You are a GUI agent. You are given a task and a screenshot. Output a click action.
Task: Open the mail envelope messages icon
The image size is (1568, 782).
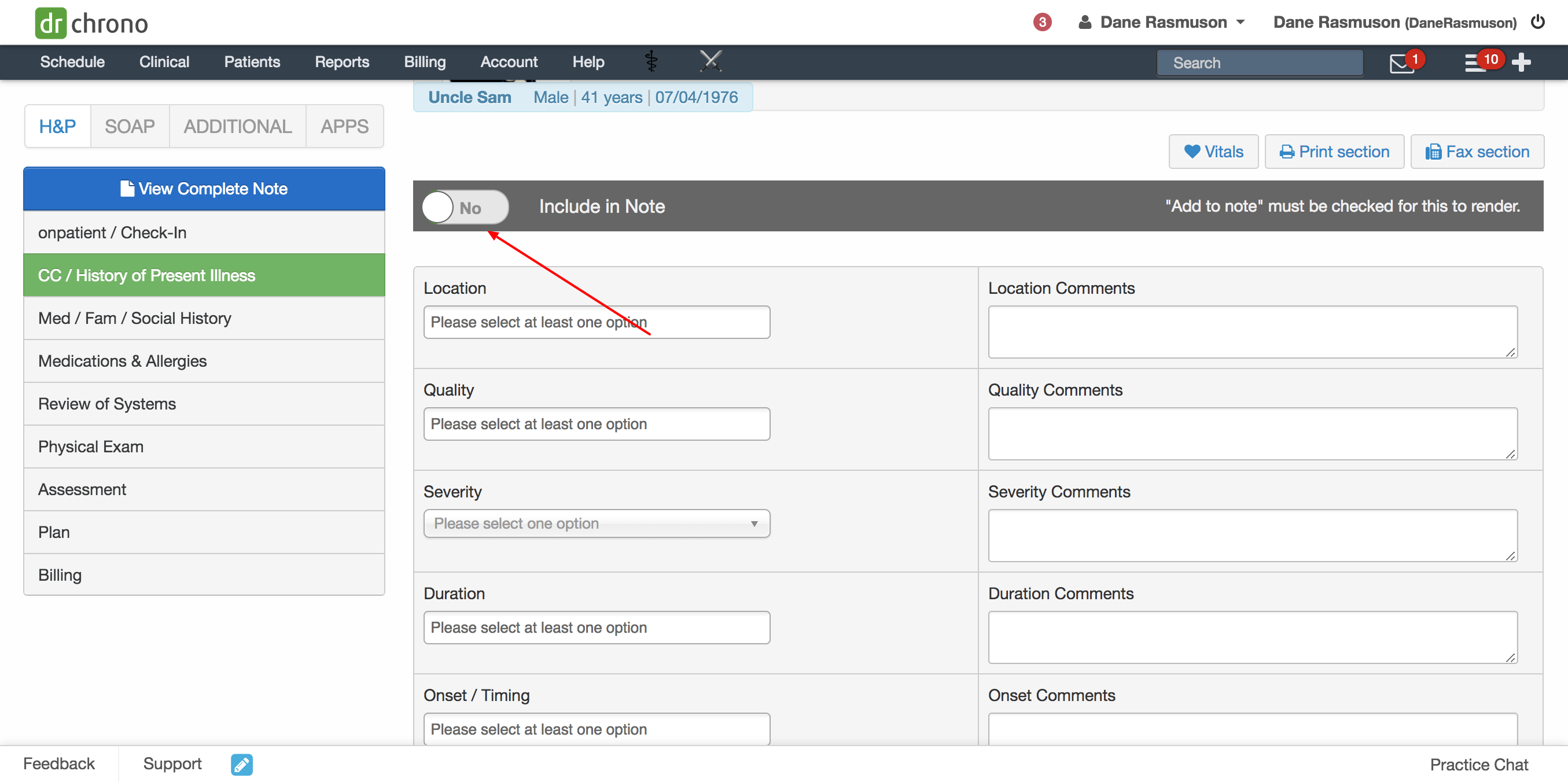pyautogui.click(x=1402, y=62)
